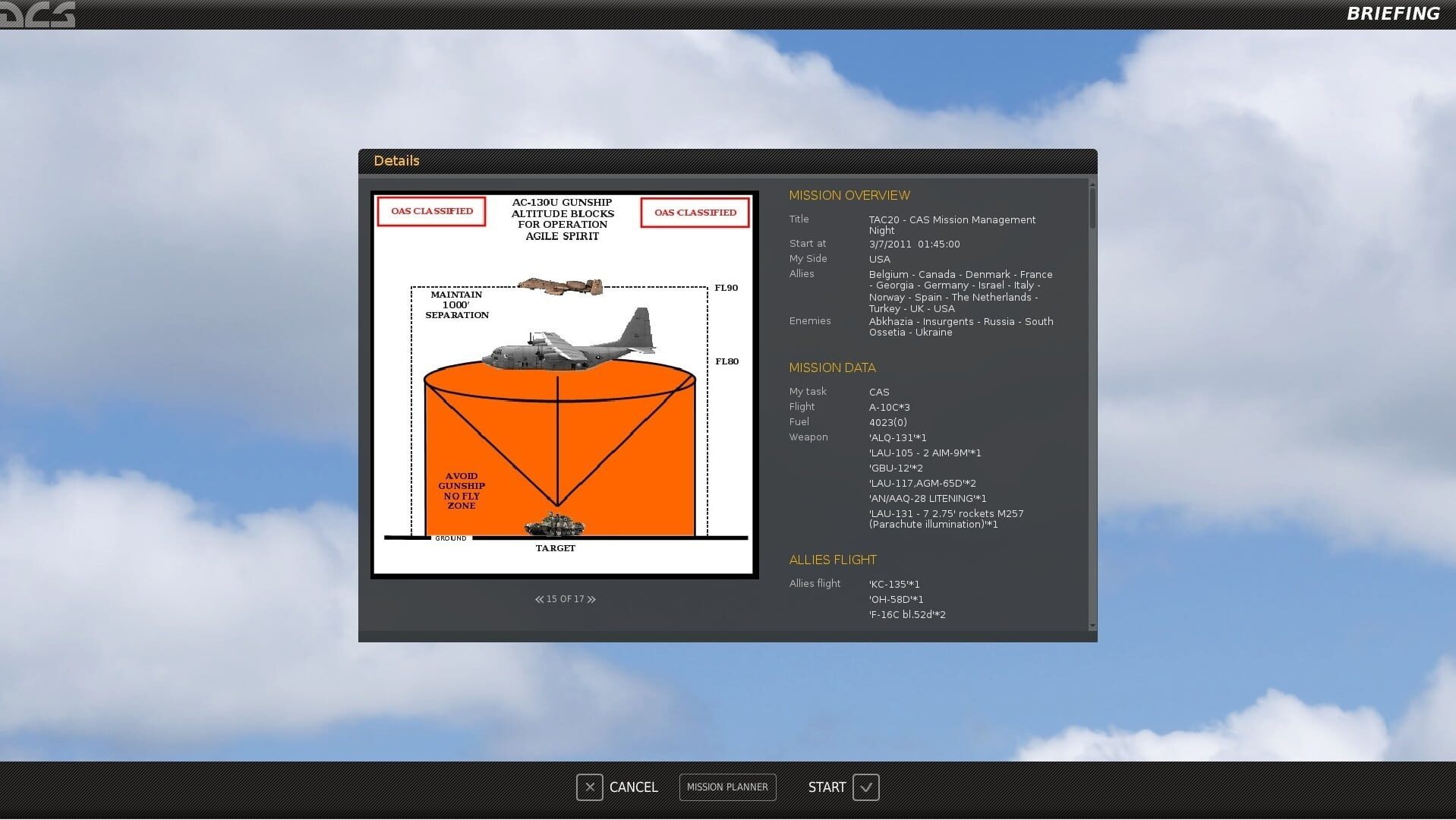
Task: Click the Enemies list text in Mission Overview
Action: pyautogui.click(x=960, y=326)
